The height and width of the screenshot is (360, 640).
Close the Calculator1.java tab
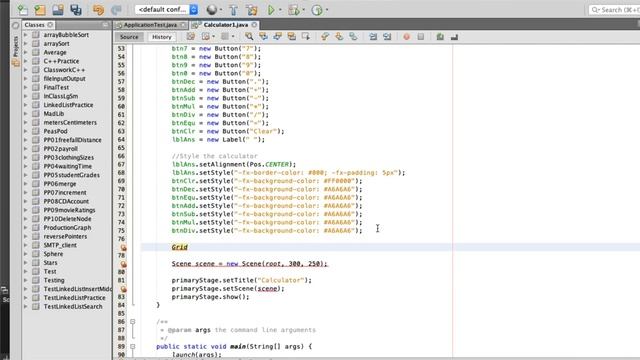254,25
